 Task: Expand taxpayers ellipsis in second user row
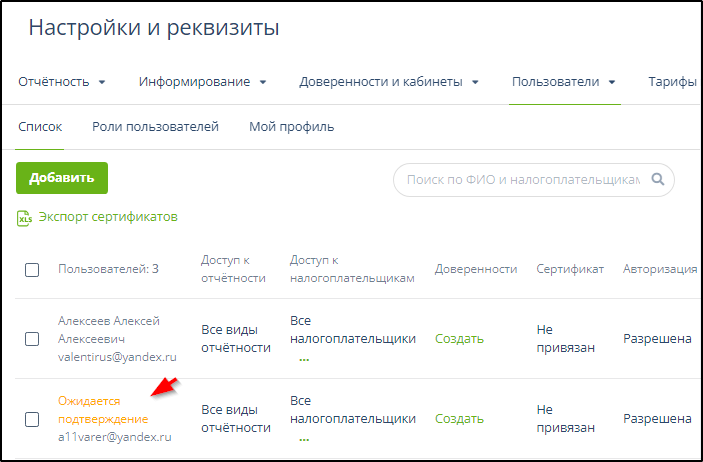click(304, 438)
